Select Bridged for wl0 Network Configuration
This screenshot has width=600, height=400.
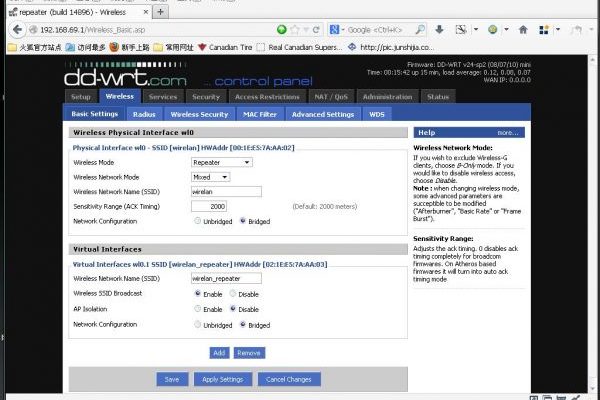243,221
